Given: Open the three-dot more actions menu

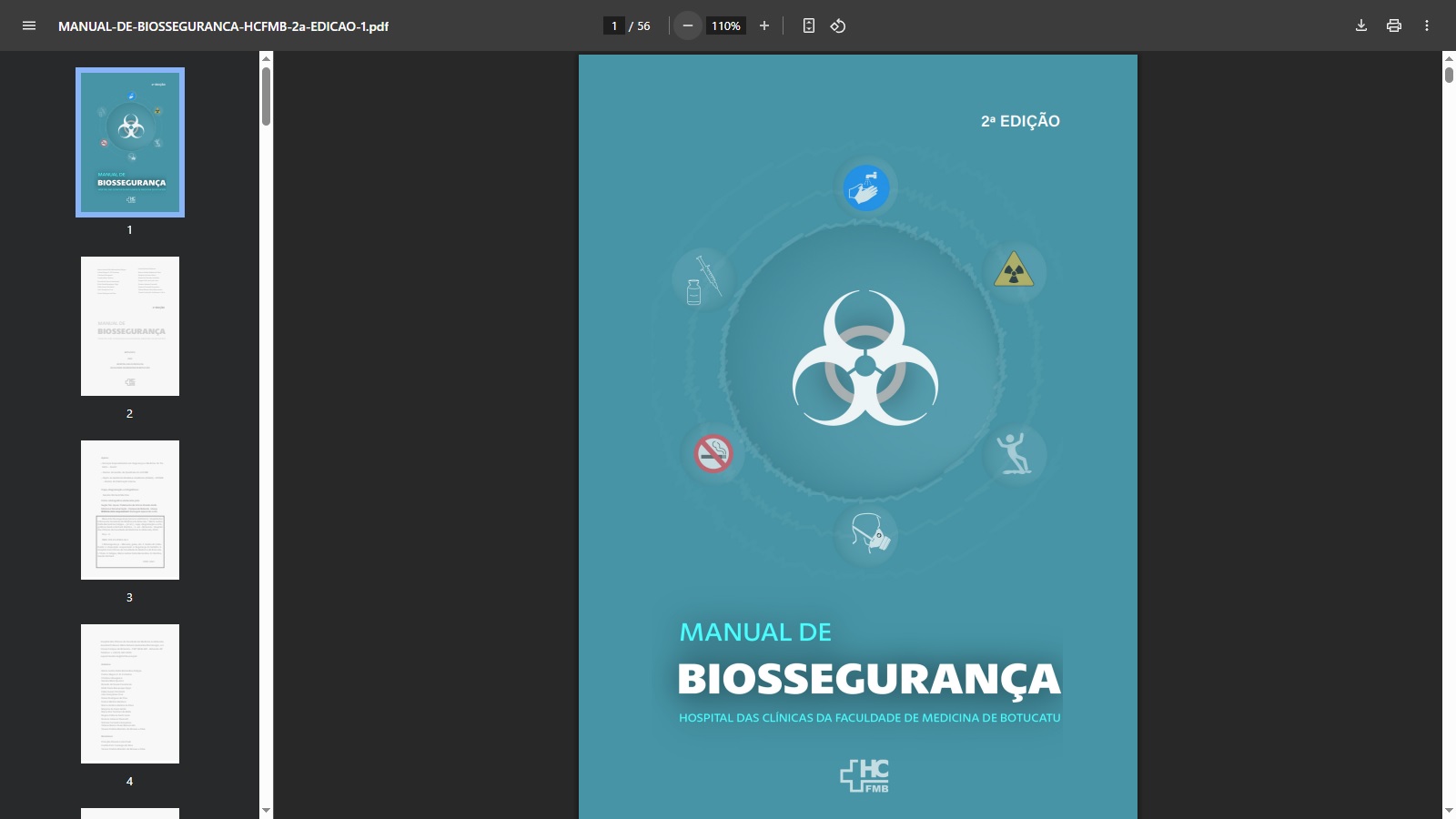Looking at the screenshot, I should click(1427, 25).
